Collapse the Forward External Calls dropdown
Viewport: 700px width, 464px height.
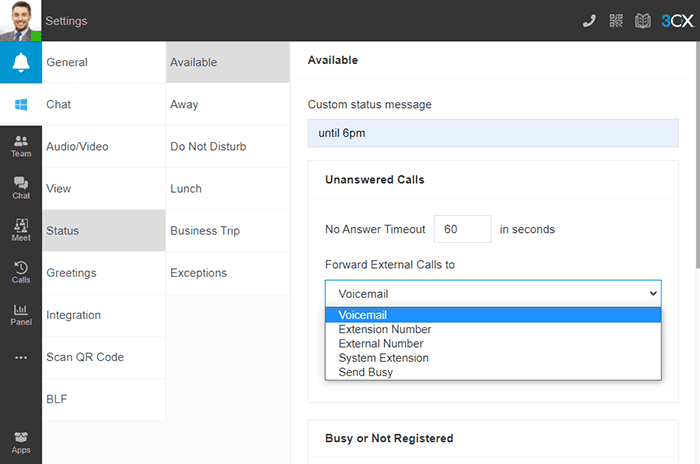(492, 293)
